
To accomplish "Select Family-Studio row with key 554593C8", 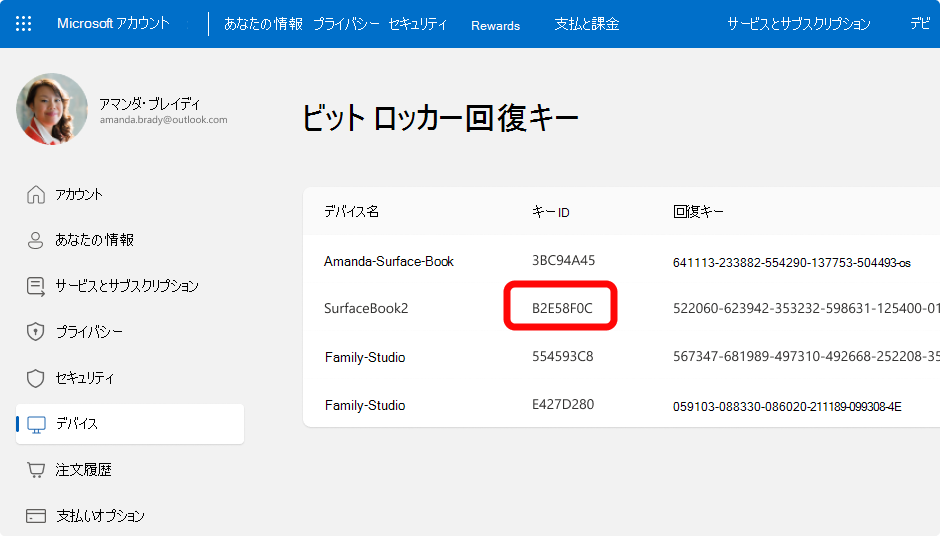I will [x=365, y=357].
